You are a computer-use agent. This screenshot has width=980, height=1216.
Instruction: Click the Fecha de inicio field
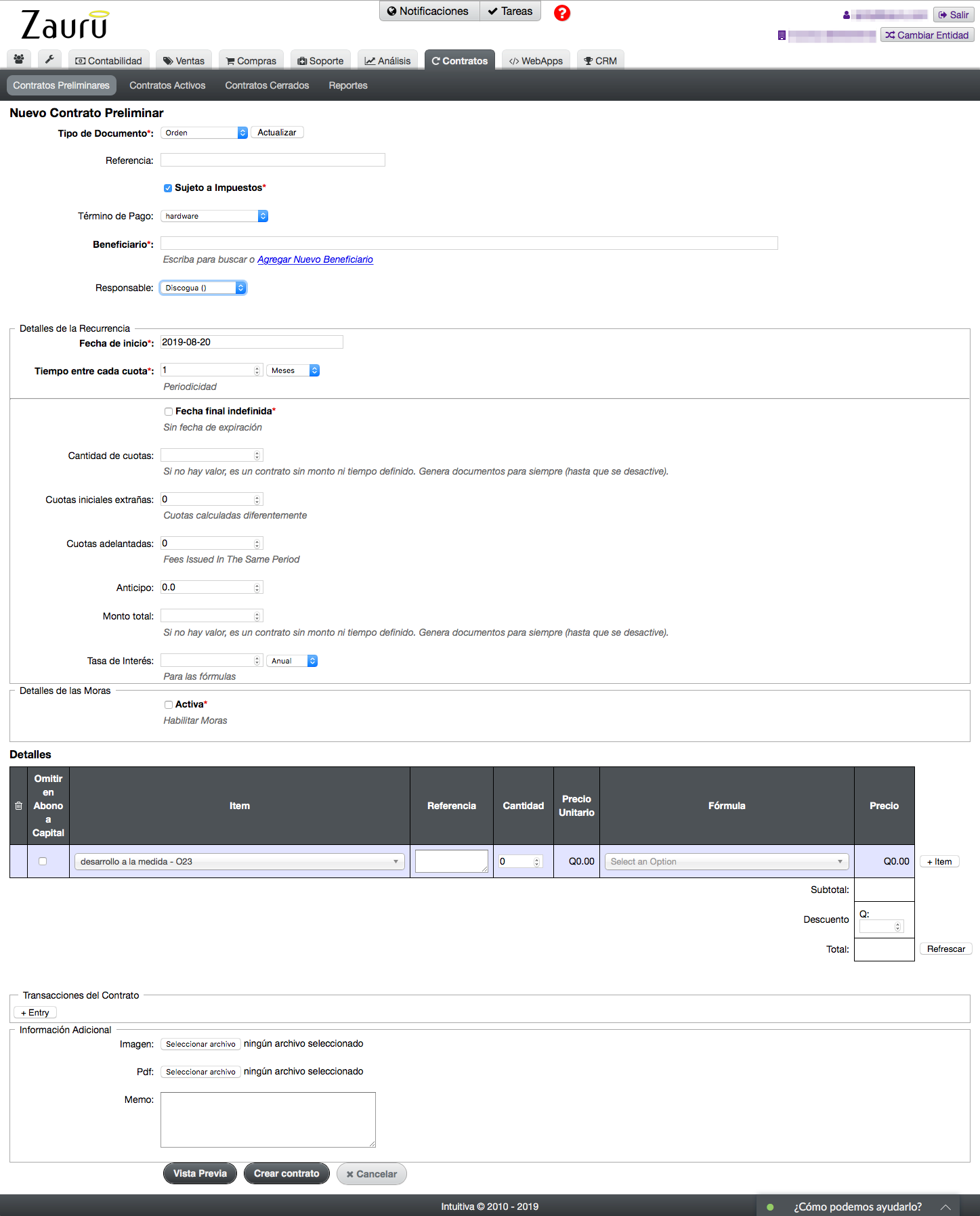tap(251, 342)
